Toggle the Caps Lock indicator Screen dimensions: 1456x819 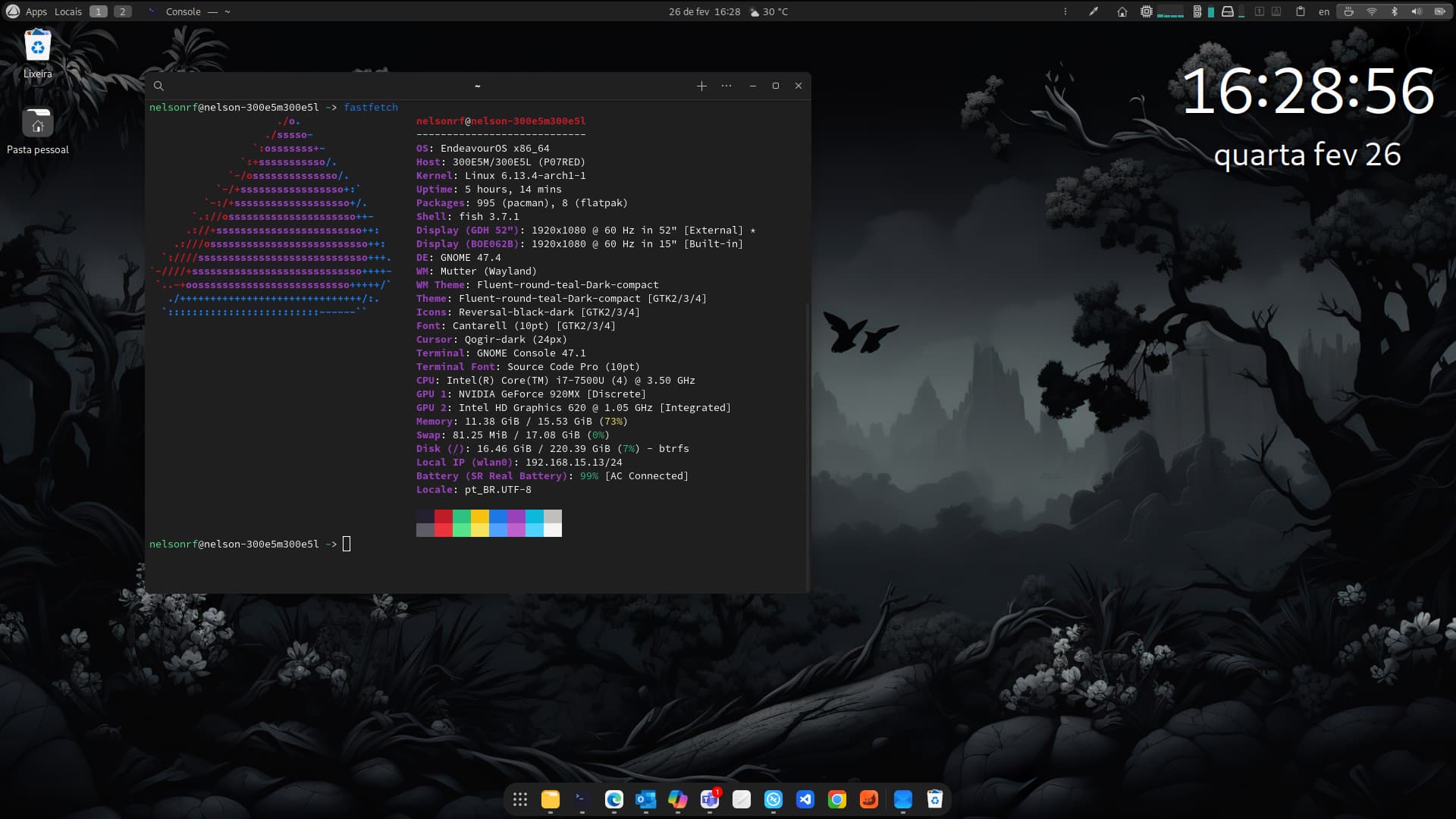point(1276,11)
